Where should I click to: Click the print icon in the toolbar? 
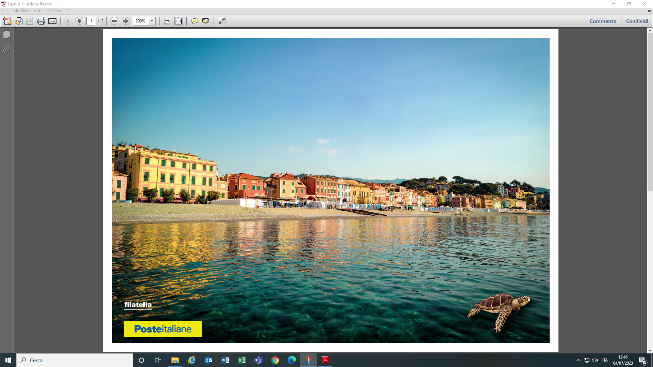point(41,21)
